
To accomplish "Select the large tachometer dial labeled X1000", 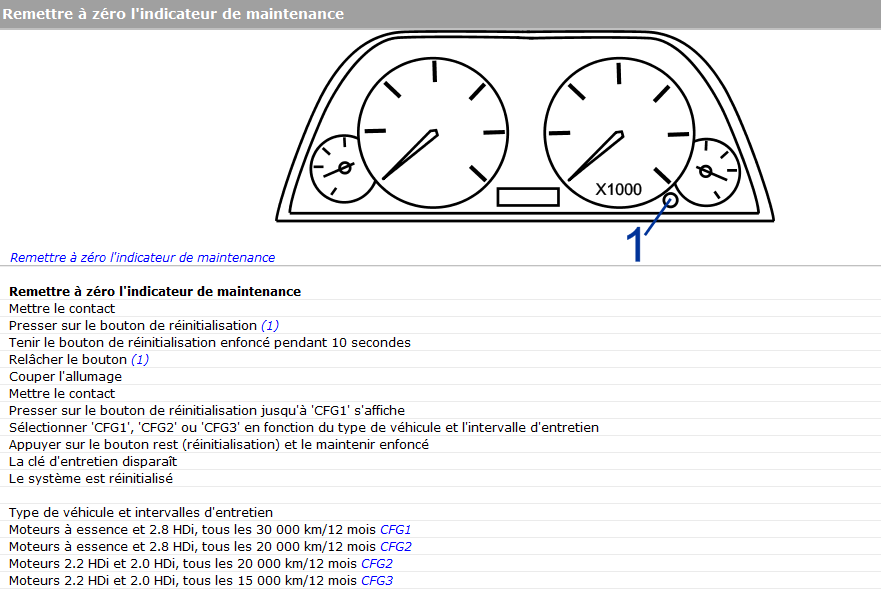I will click(619, 133).
